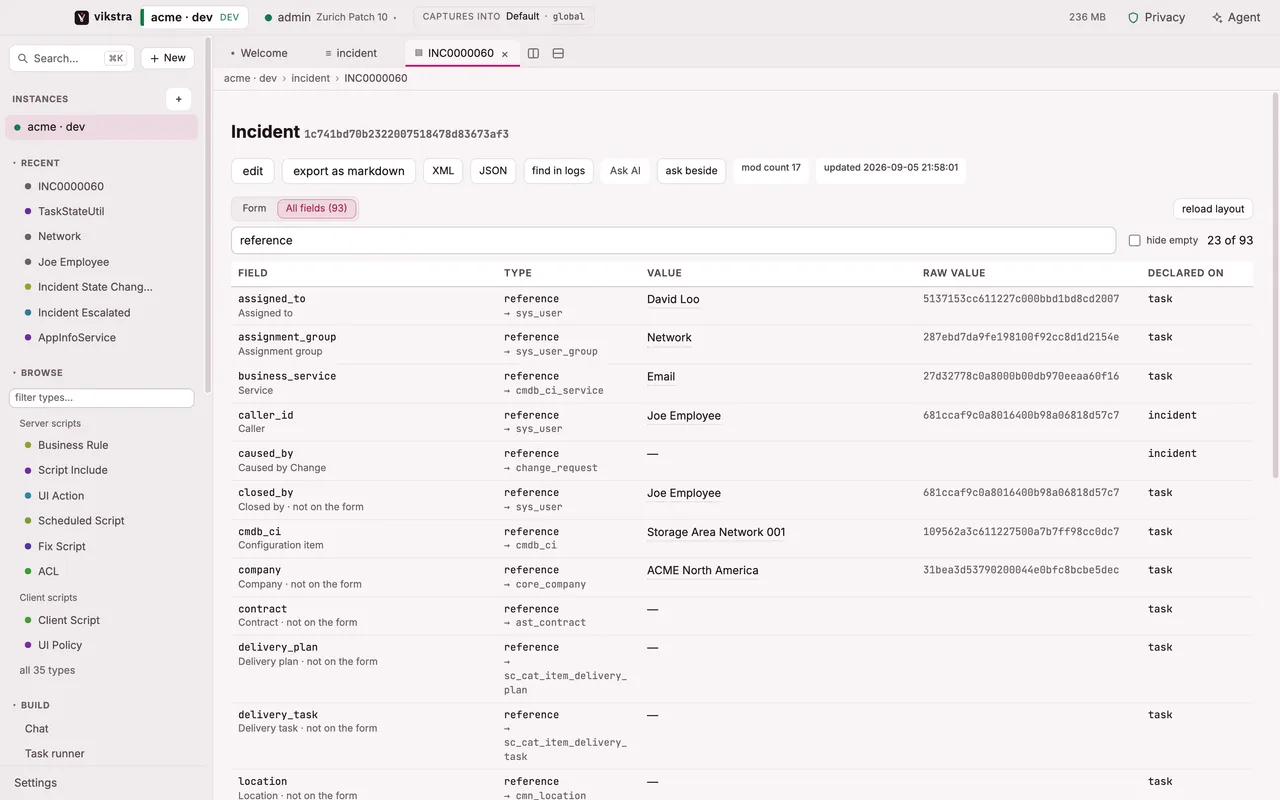
Task: Open the Privacy shield icon
Action: [x=1133, y=17]
